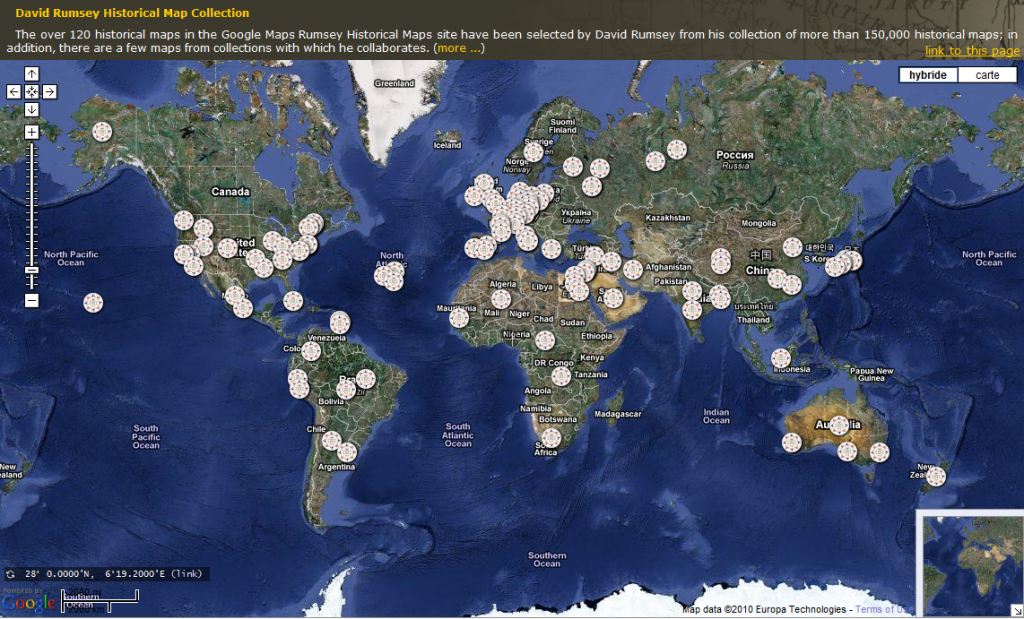
Task: Click the Madagascar label on the map
Action: click(x=618, y=414)
